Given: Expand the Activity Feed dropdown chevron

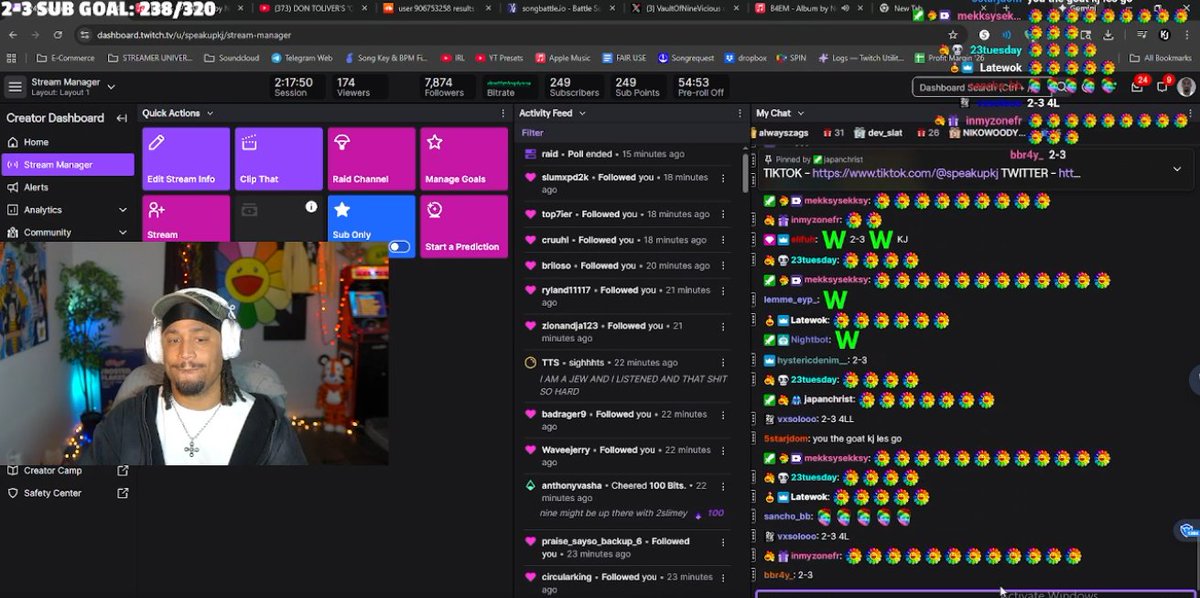Looking at the screenshot, I should tap(582, 114).
